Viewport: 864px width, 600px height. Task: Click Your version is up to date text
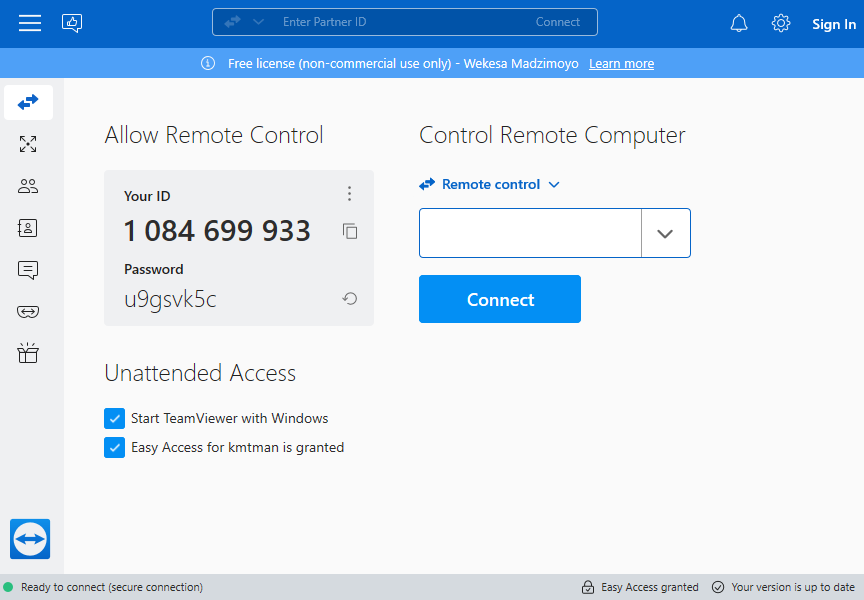793,587
